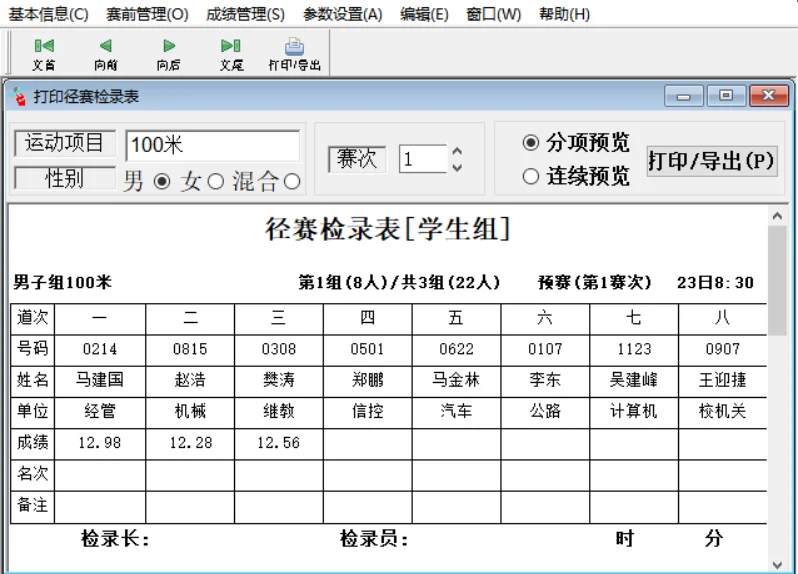Open the 成绩管理(S) menu
This screenshot has width=798, height=574.
(245, 14)
